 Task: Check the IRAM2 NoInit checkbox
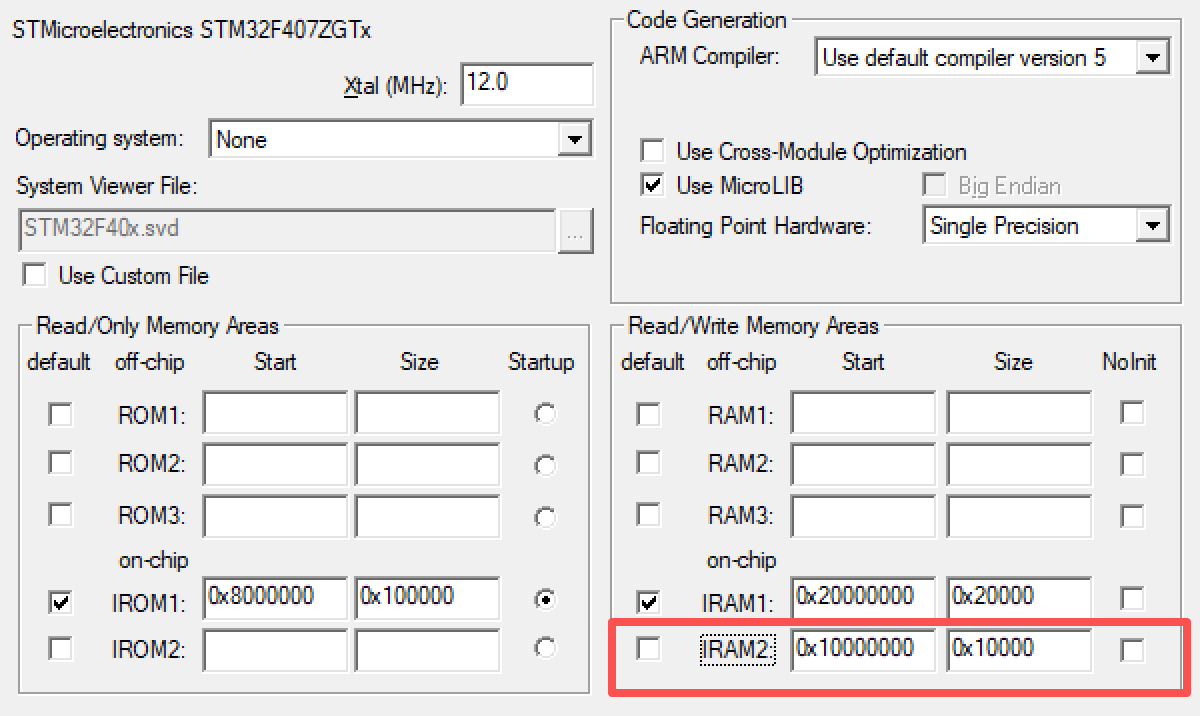[1132, 651]
